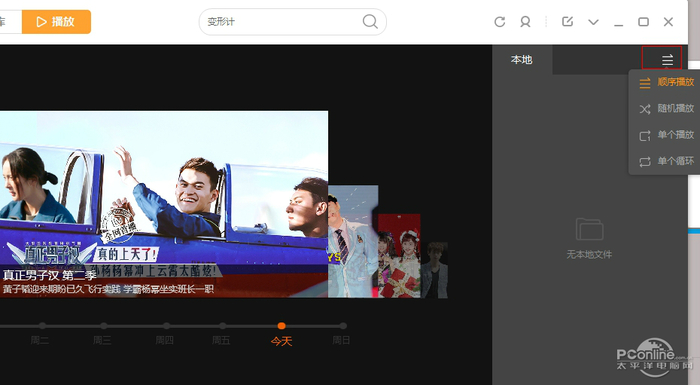Click the magnifier search icon
This screenshot has height=385, width=700.
(x=370, y=21)
